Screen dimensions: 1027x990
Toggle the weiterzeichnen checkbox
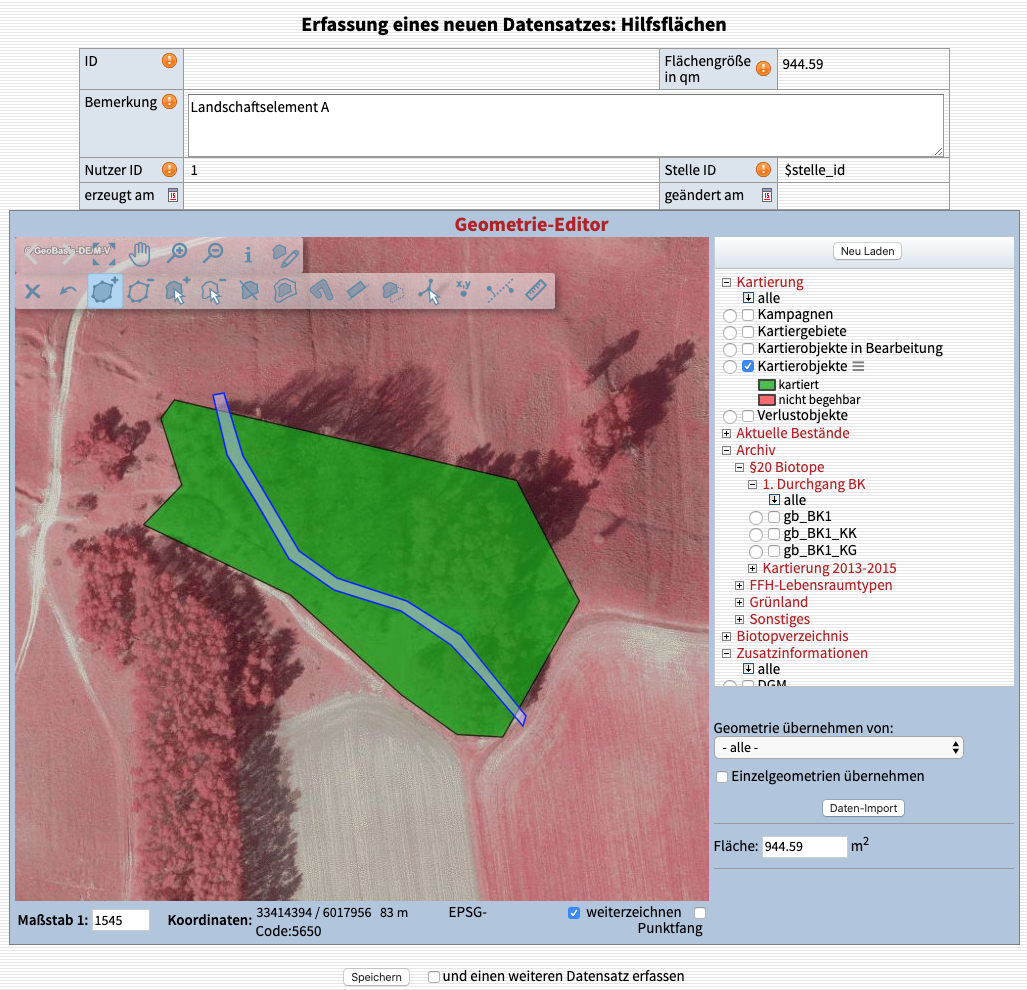pyautogui.click(x=573, y=912)
